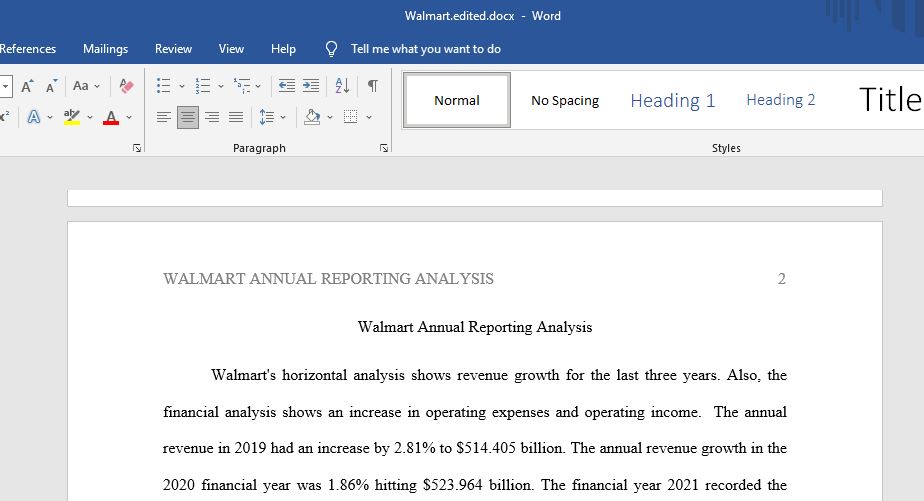Open the Font dialog launcher
Screen dimensions: 924x501
tap(137, 149)
